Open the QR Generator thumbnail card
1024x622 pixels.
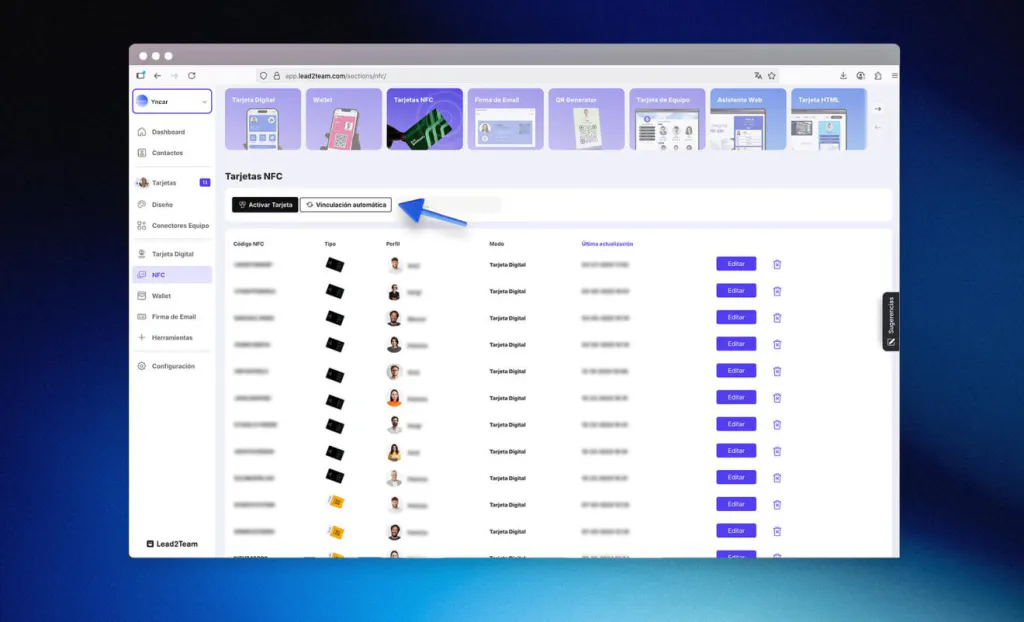[586, 119]
